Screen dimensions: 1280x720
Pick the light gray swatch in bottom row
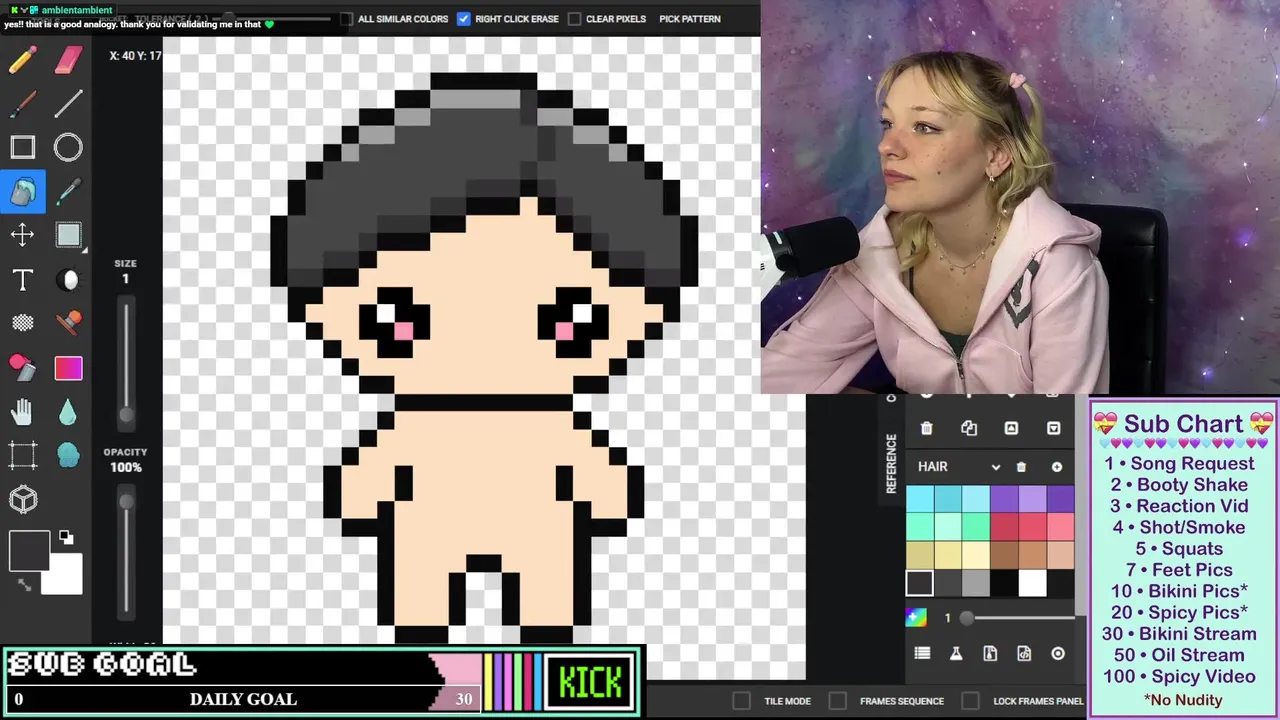pyautogui.click(x=976, y=583)
